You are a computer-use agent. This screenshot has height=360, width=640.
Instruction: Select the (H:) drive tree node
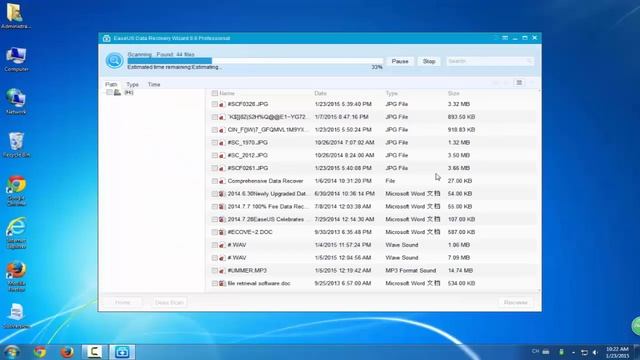coord(129,93)
